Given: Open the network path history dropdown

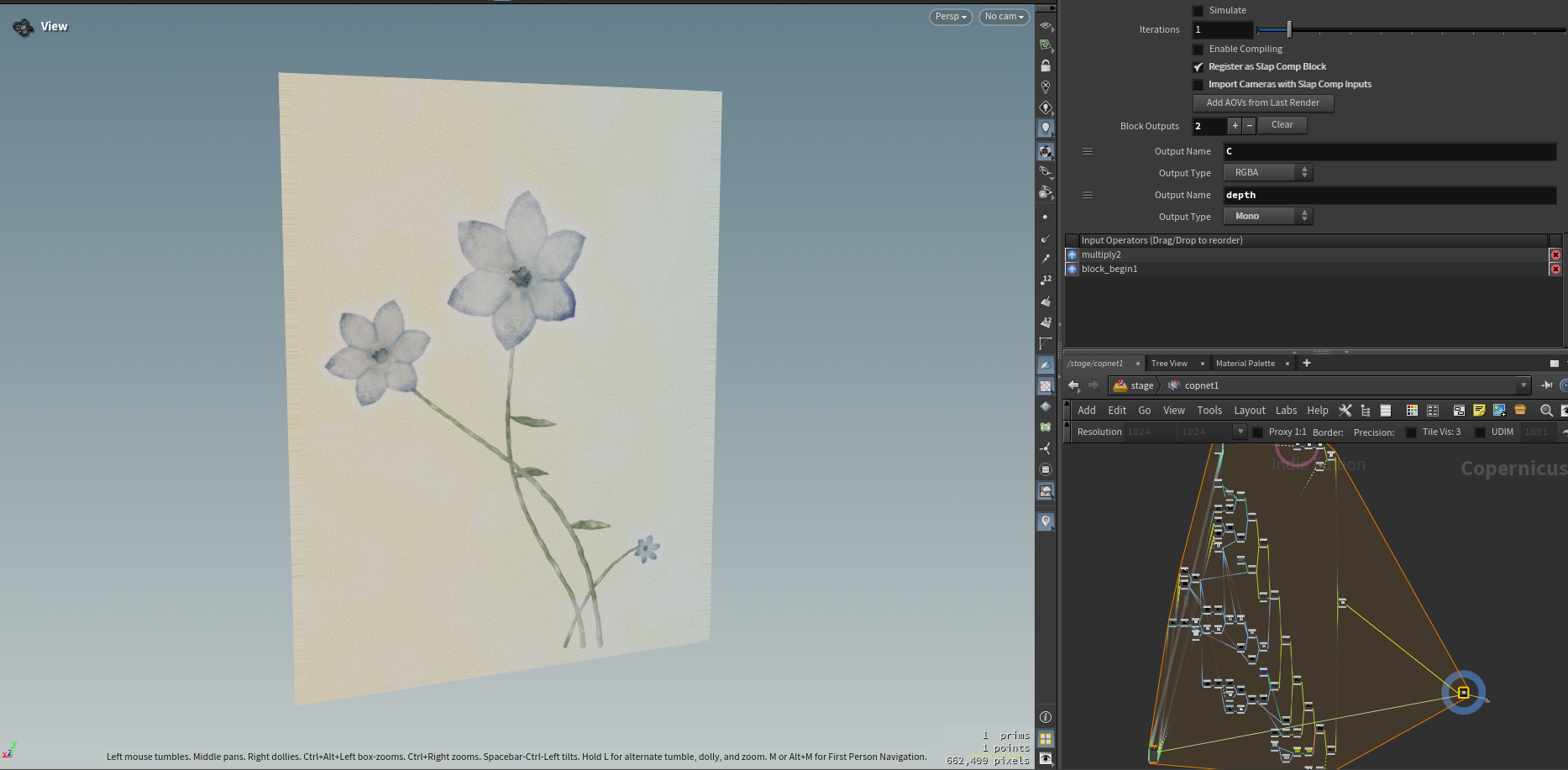Looking at the screenshot, I should pyautogui.click(x=1523, y=385).
